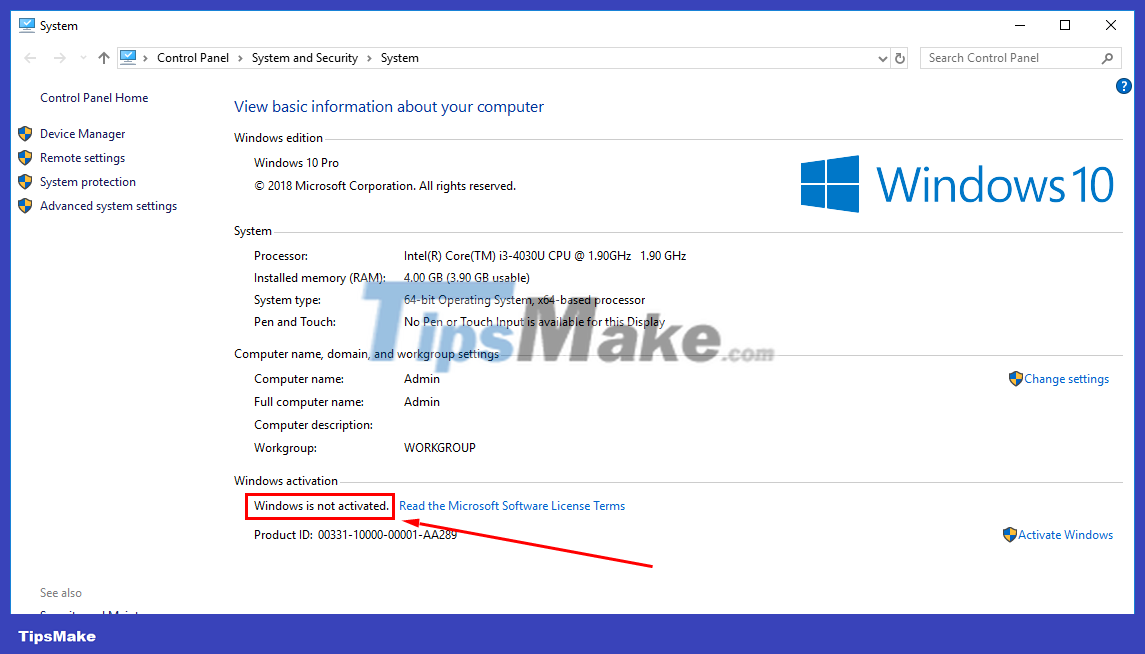Click the shield icon next to Activate Windows
1145x654 pixels.
[x=1010, y=534]
